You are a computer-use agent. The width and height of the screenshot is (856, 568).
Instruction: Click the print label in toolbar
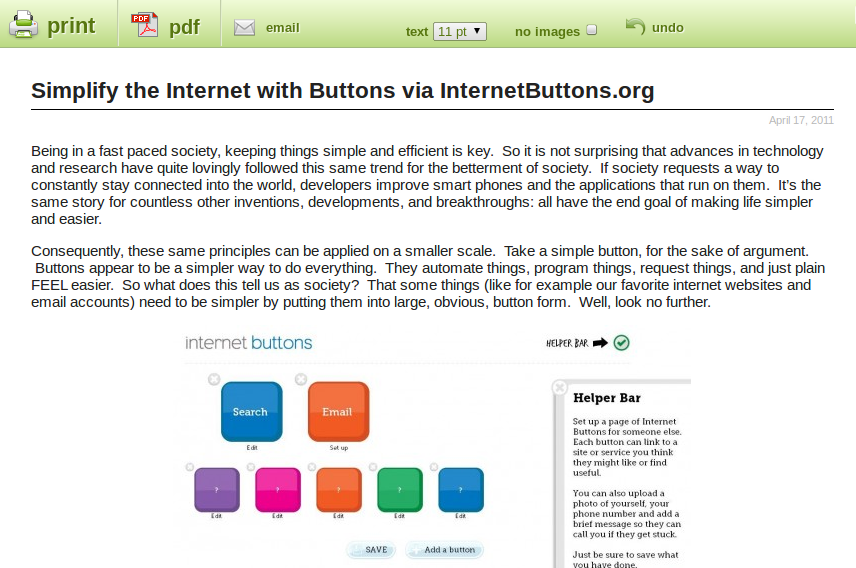point(71,26)
